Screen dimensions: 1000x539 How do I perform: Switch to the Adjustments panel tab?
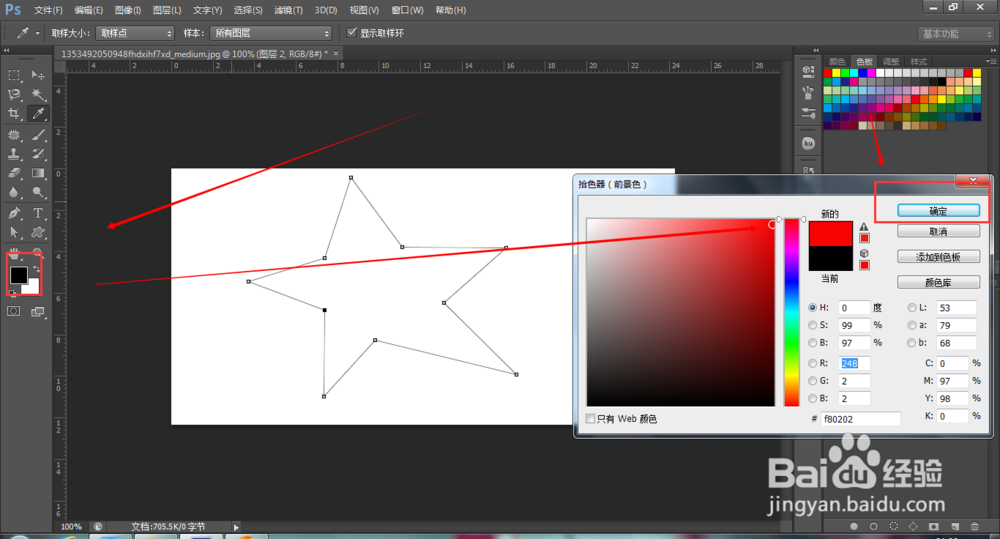coord(891,61)
